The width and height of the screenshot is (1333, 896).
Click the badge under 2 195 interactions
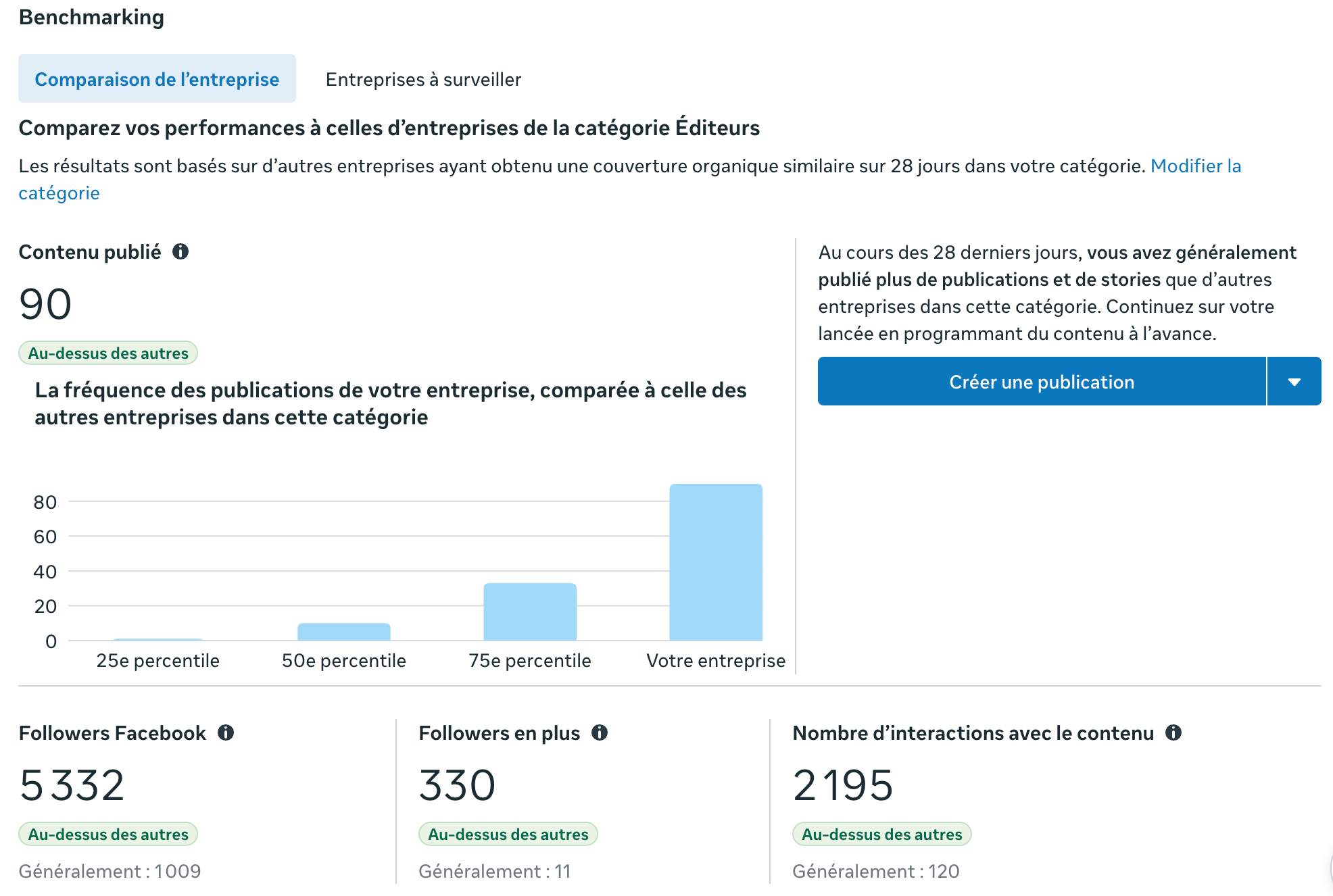[x=882, y=834]
